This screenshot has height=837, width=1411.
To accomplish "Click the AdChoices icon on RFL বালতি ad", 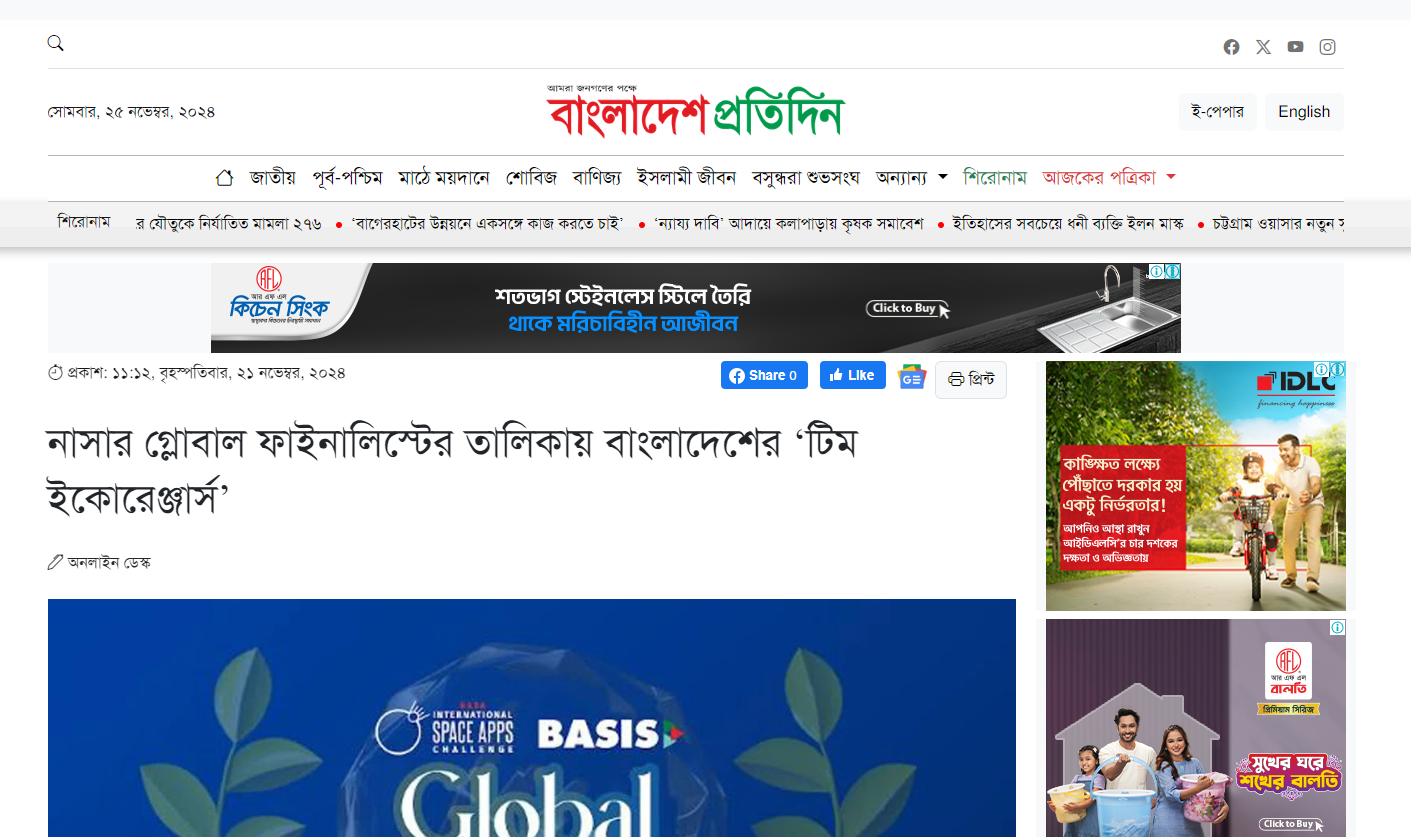I will click(x=1337, y=627).
